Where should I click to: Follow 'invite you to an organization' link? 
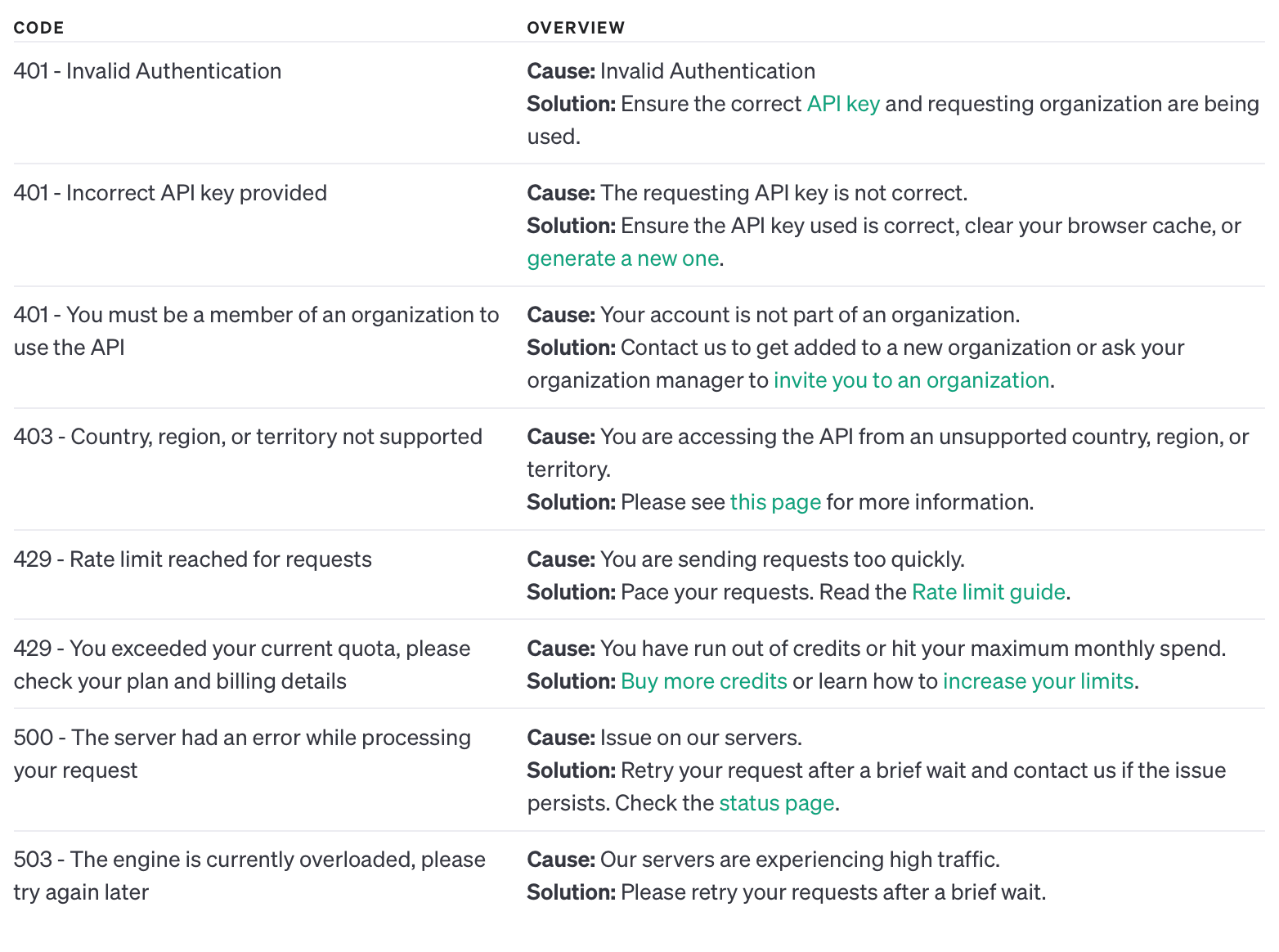(911, 380)
